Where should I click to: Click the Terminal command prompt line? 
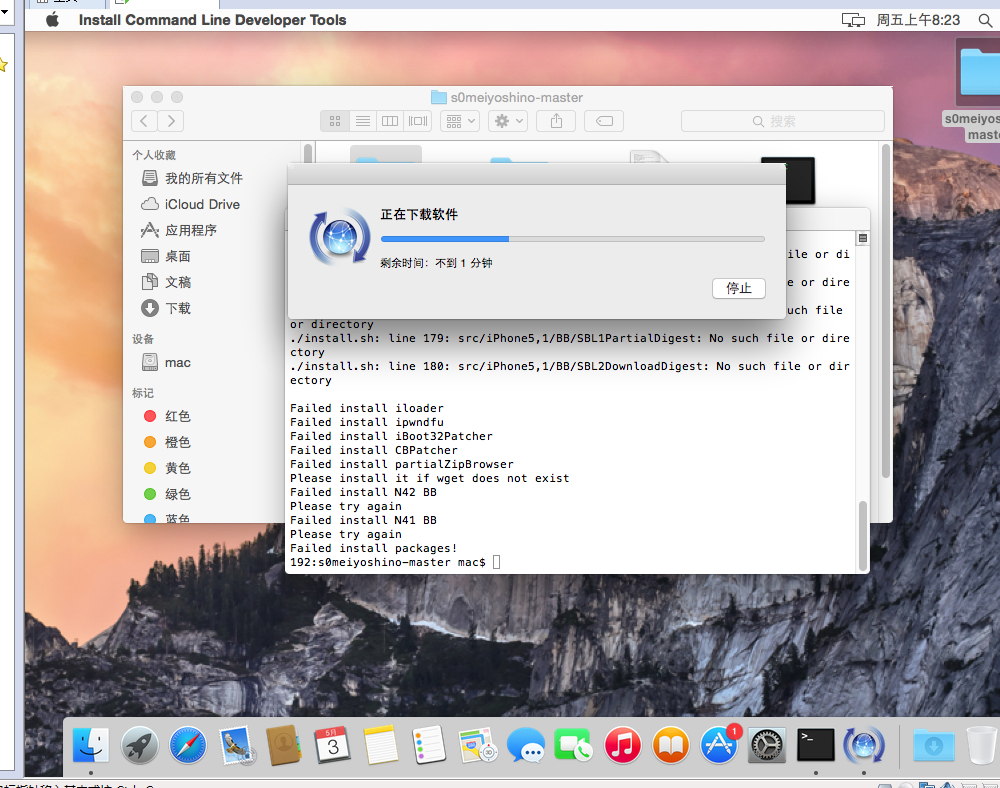[x=395, y=562]
